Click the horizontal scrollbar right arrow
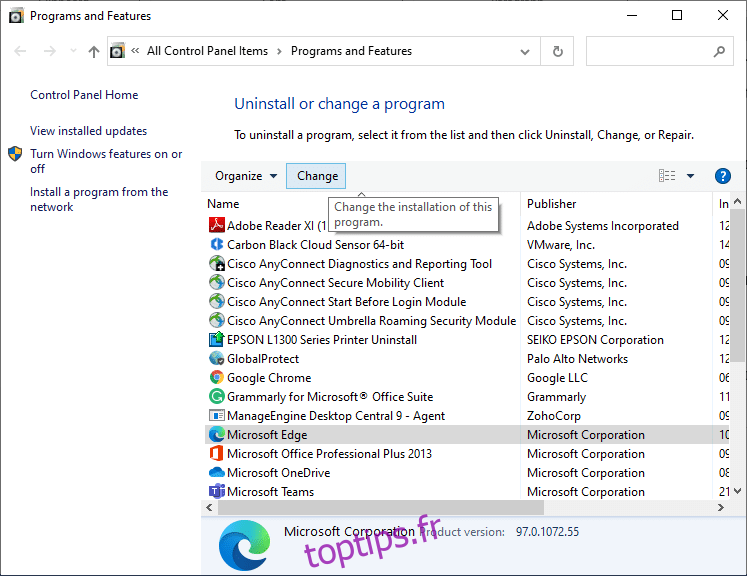The image size is (747, 576). click(722, 508)
